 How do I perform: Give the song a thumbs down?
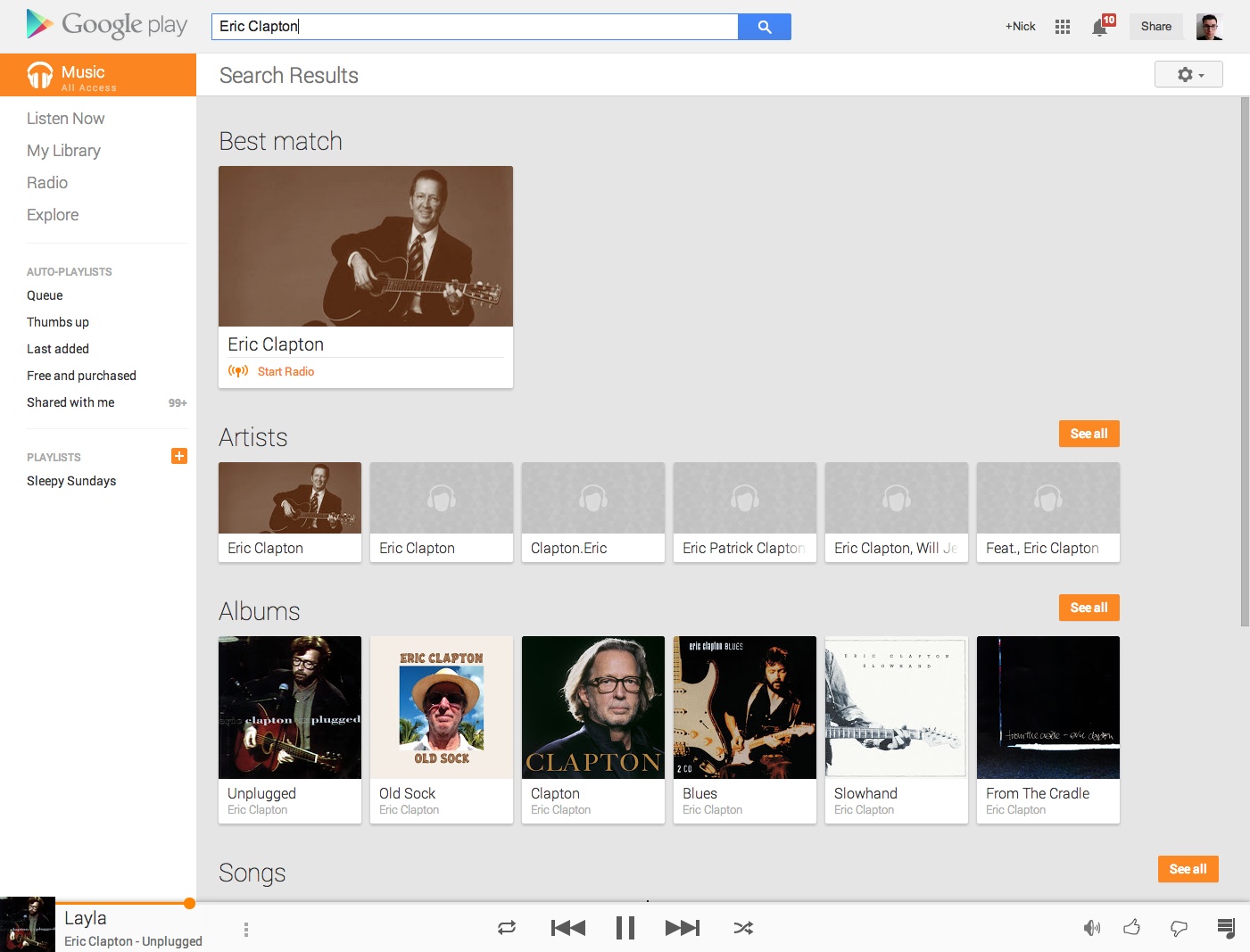pyautogui.click(x=1179, y=929)
